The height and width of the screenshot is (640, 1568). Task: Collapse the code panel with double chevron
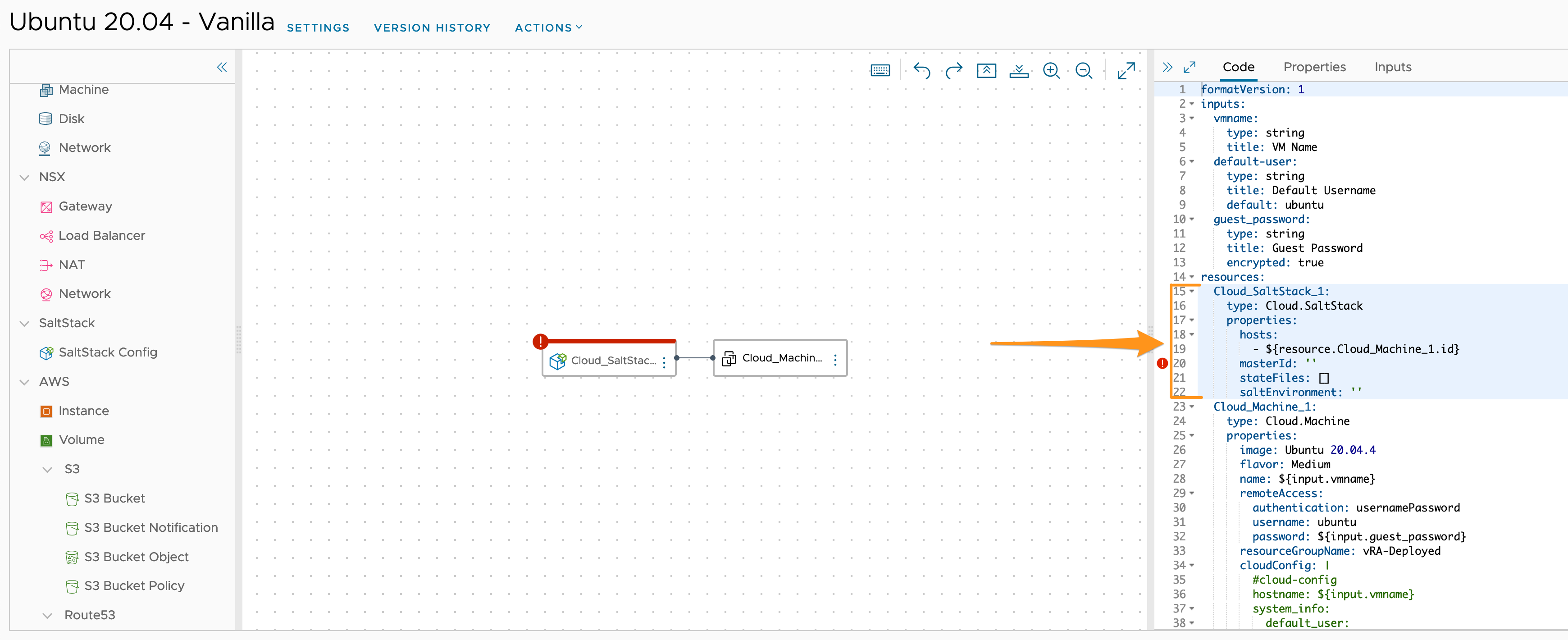pos(1167,67)
